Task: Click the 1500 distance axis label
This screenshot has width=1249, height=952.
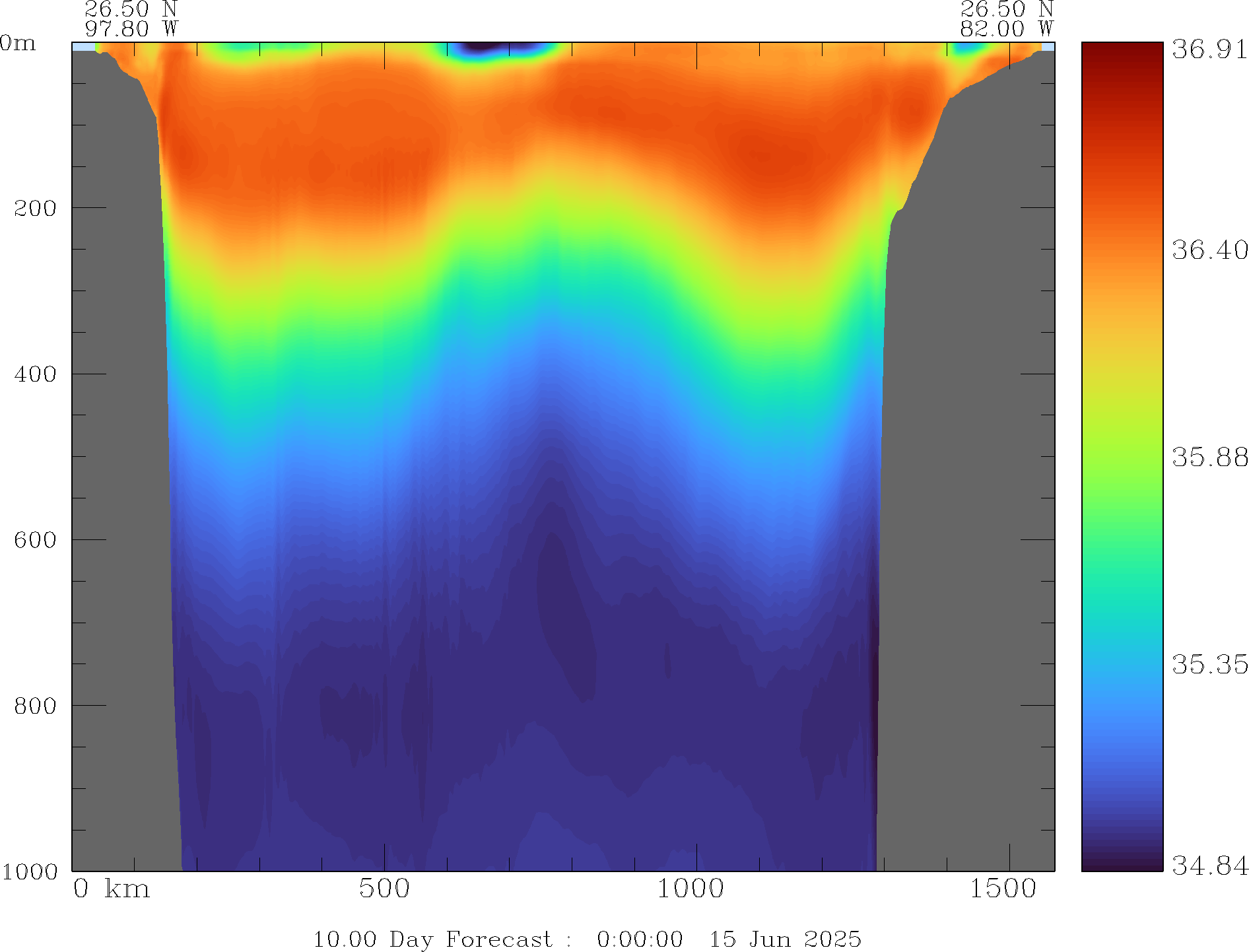Action: coord(1003,889)
